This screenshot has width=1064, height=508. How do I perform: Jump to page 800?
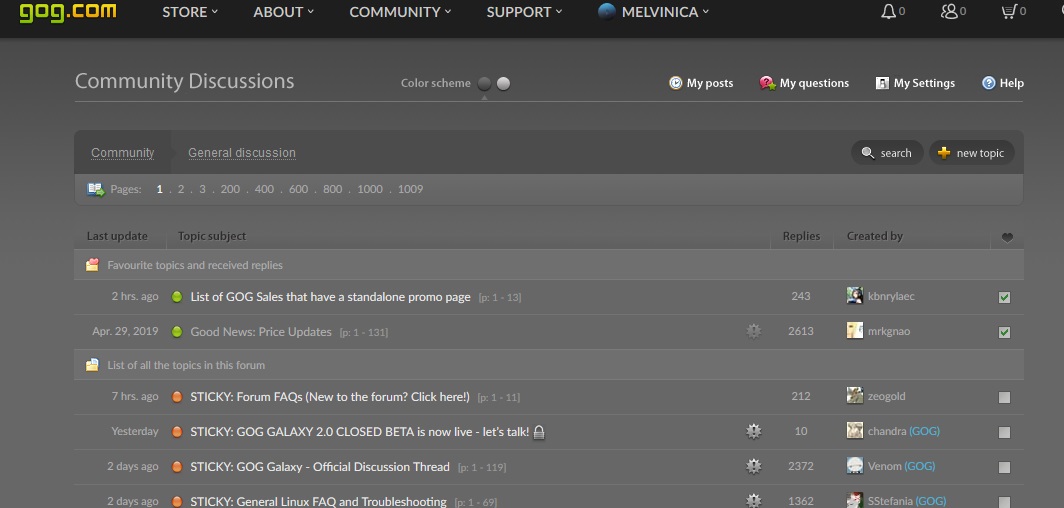[x=332, y=189]
